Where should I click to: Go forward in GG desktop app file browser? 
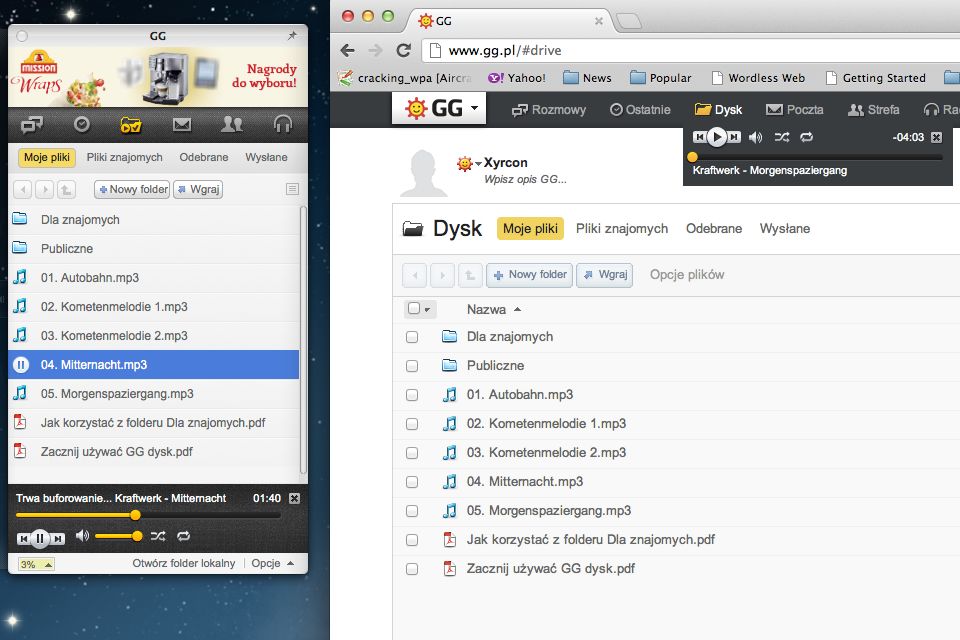[45, 189]
